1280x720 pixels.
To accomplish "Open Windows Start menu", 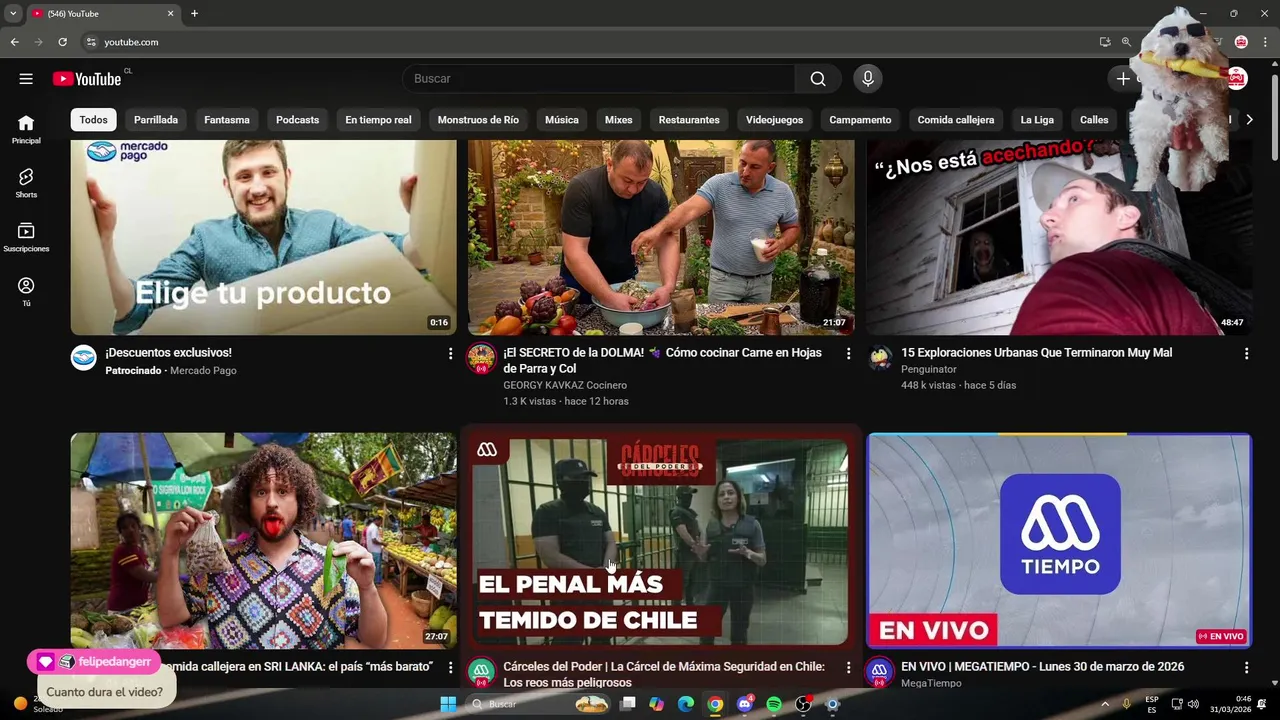I will pos(448,704).
